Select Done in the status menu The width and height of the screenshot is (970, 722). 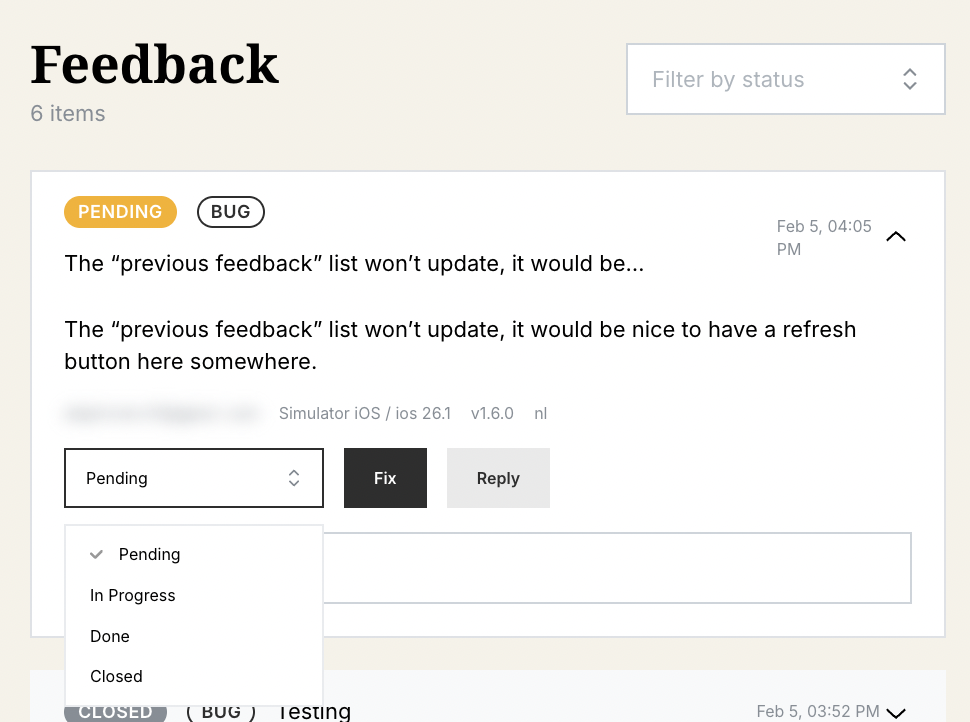coord(109,636)
